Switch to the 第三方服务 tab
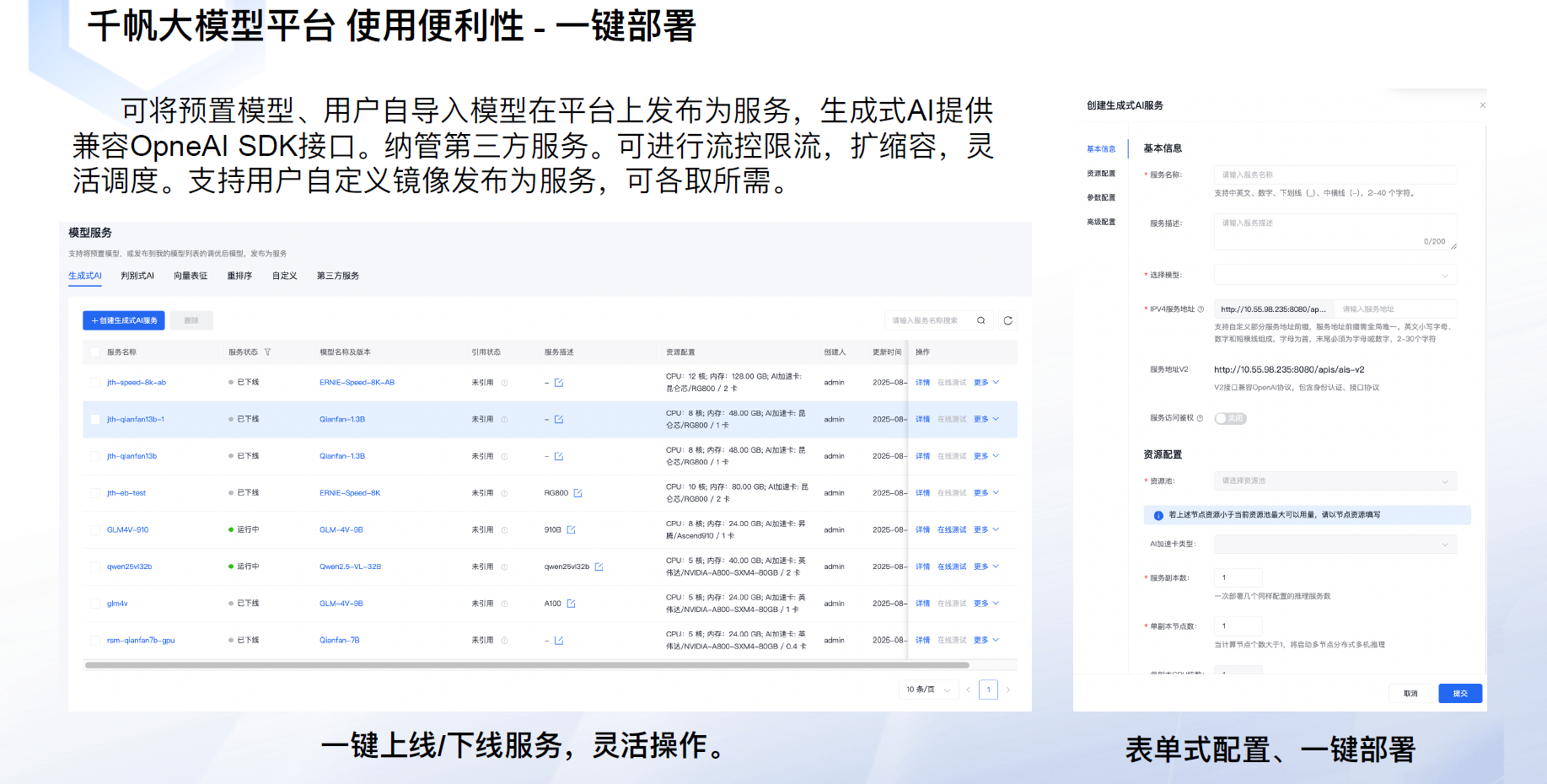The image size is (1547, 784). pyautogui.click(x=337, y=276)
